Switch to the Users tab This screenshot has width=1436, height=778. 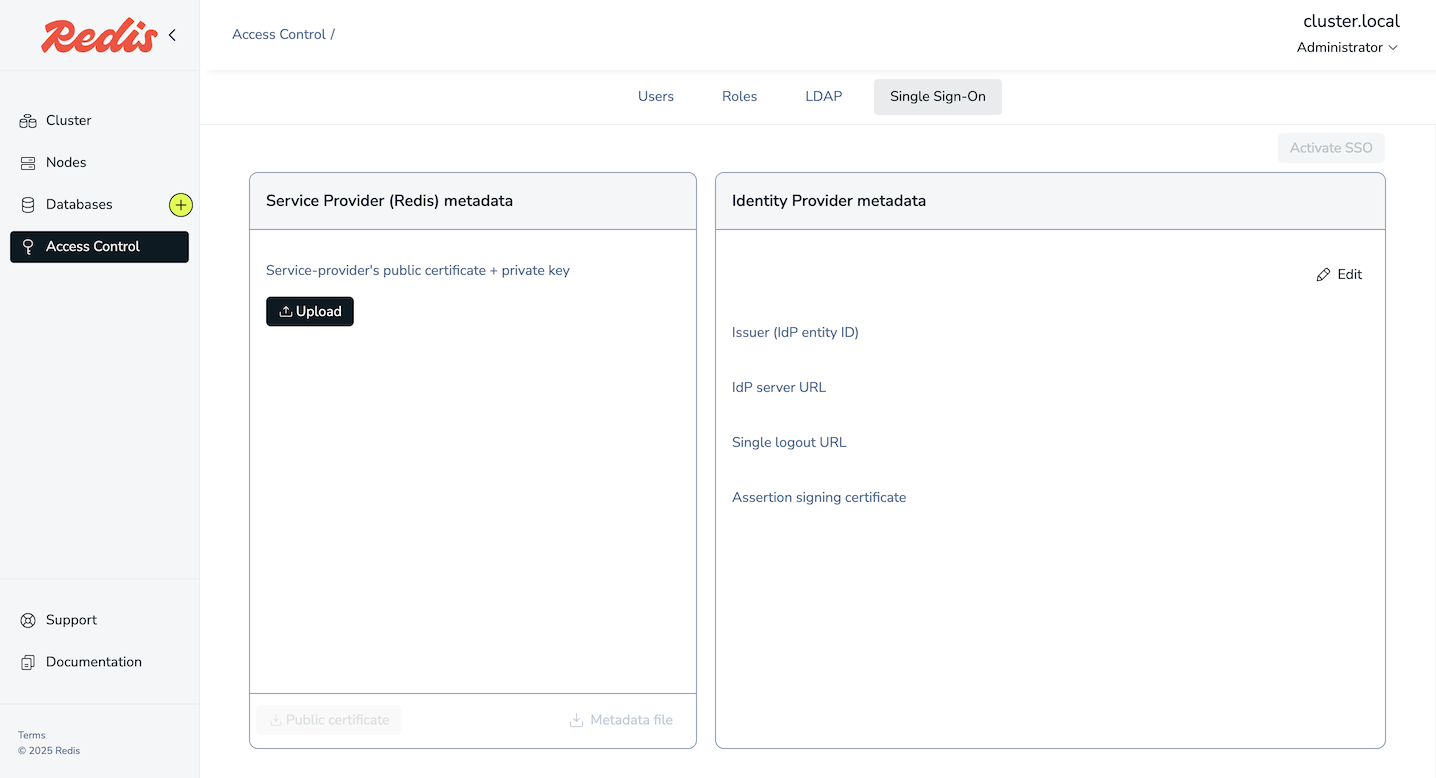pyautogui.click(x=656, y=97)
